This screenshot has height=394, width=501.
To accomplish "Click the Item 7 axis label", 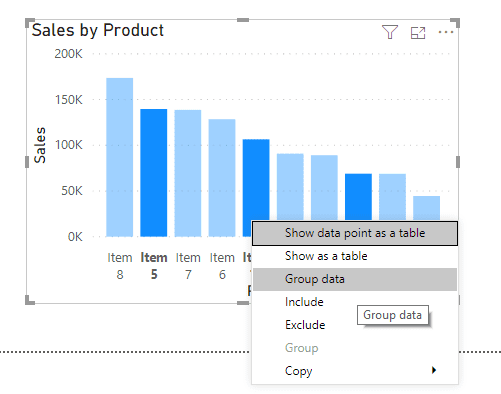I will 188,266.
